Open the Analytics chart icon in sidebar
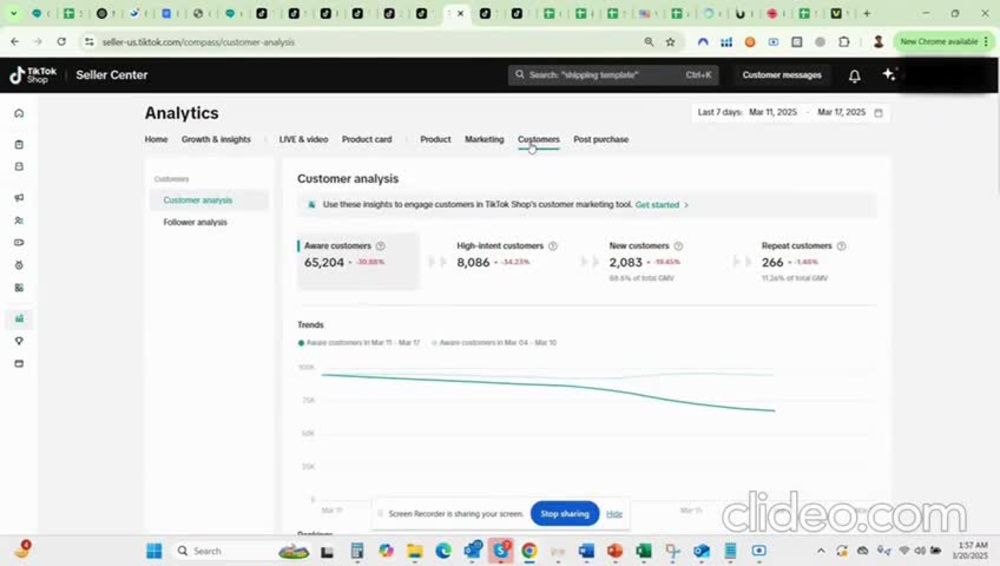The height and width of the screenshot is (566, 1000). tap(19, 318)
